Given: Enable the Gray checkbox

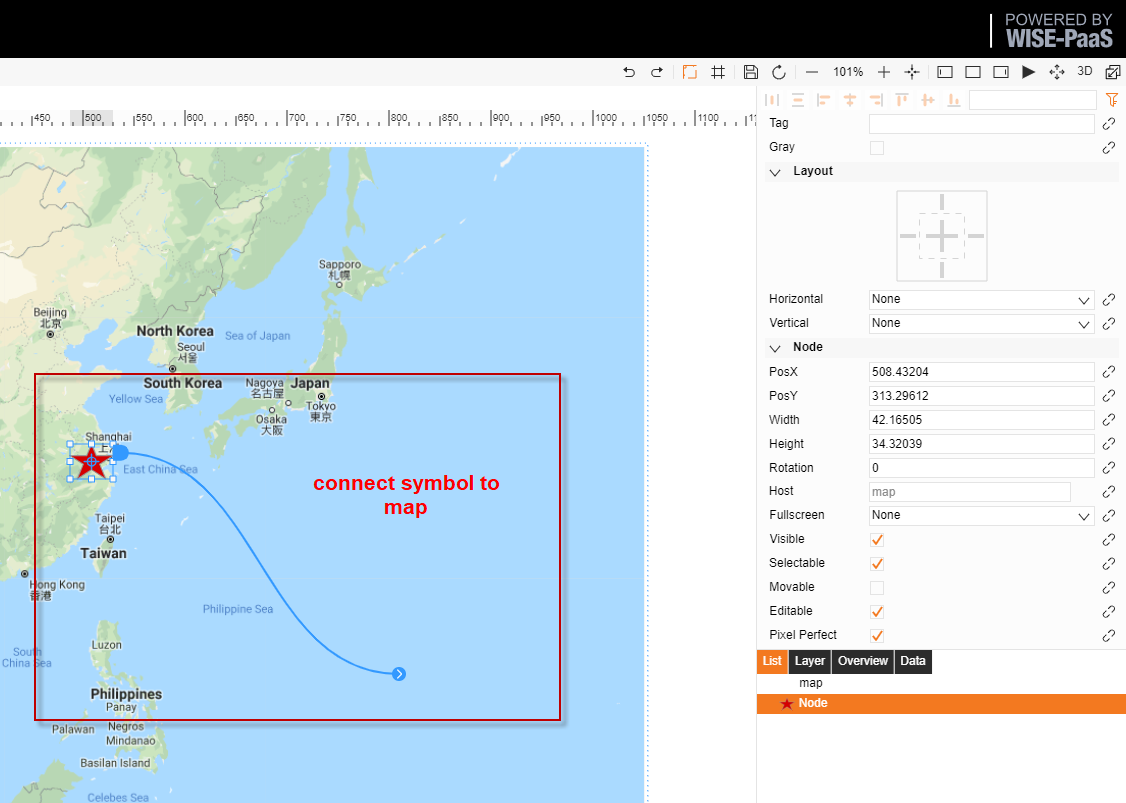Looking at the screenshot, I should click(877, 148).
